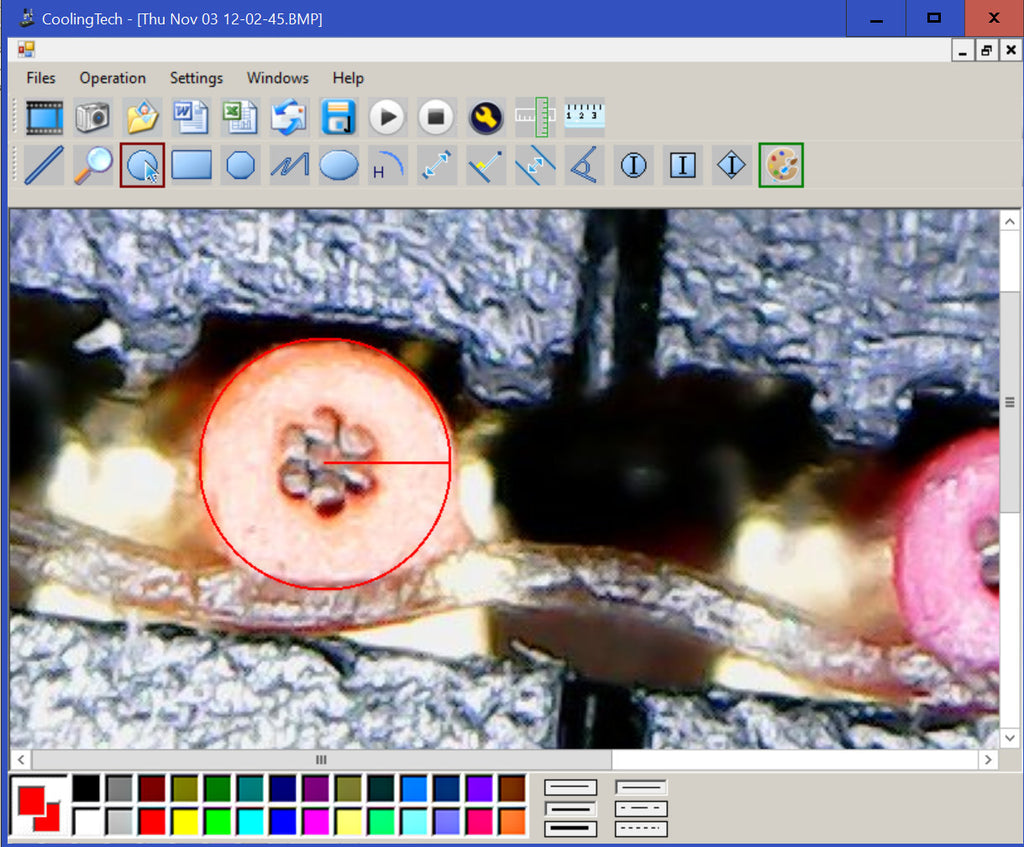Select the thickest solid line width
Viewport: 1024px width, 847px height.
570,829
